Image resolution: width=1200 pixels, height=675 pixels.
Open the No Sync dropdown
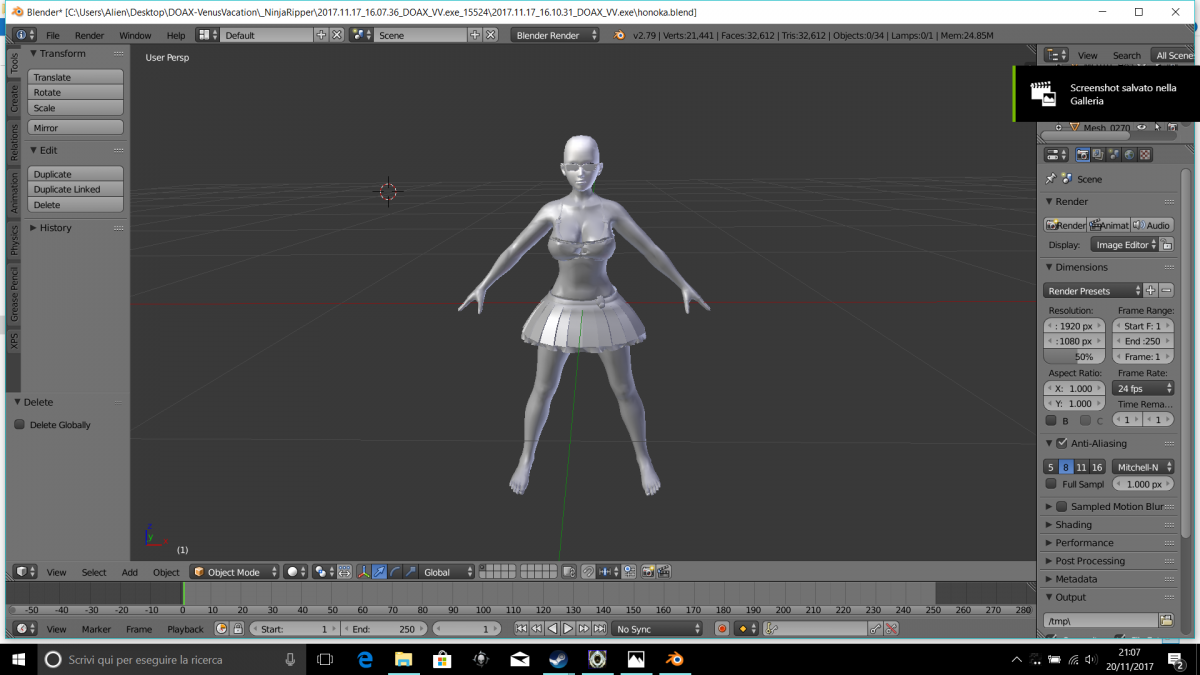(657, 629)
